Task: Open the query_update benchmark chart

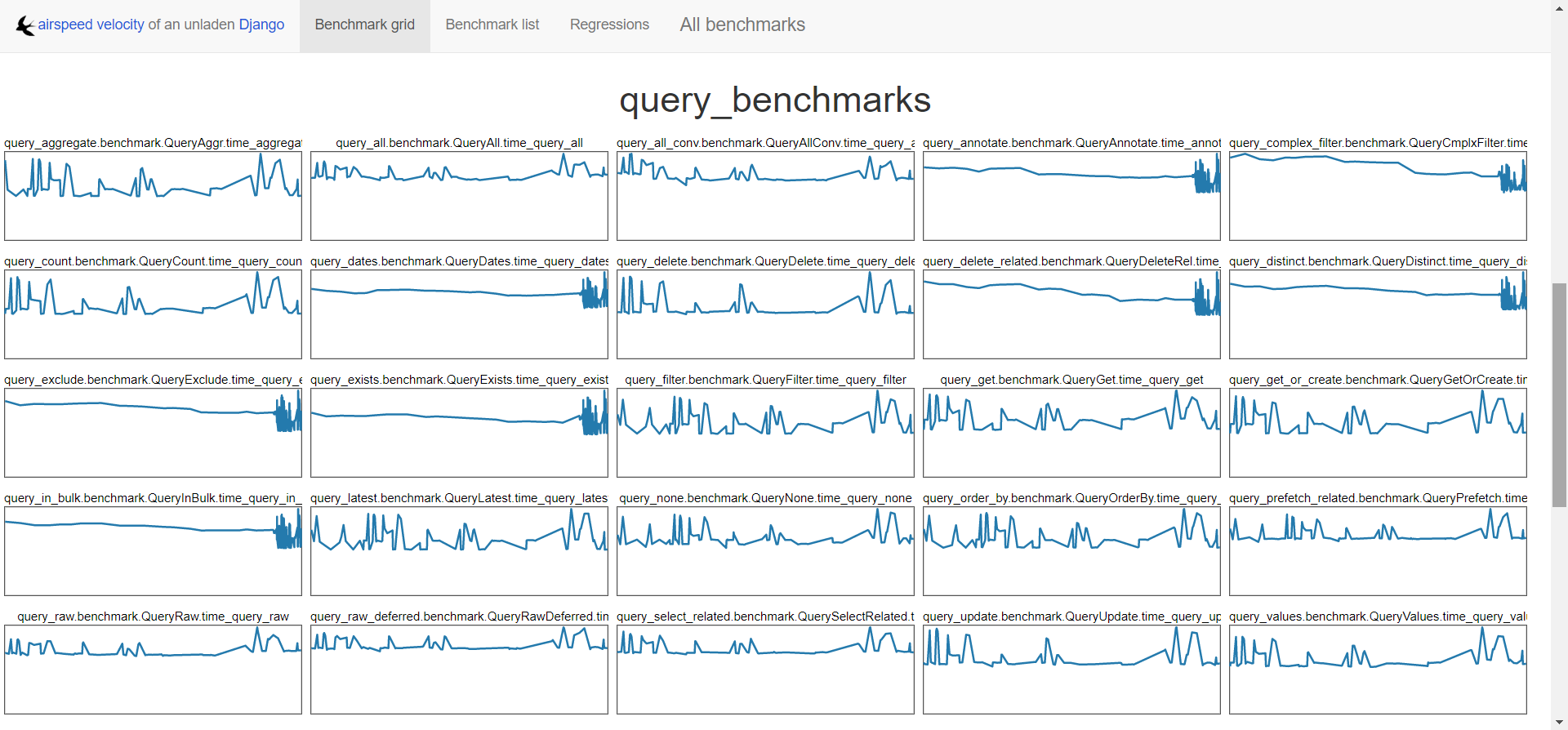Action: (1071, 670)
